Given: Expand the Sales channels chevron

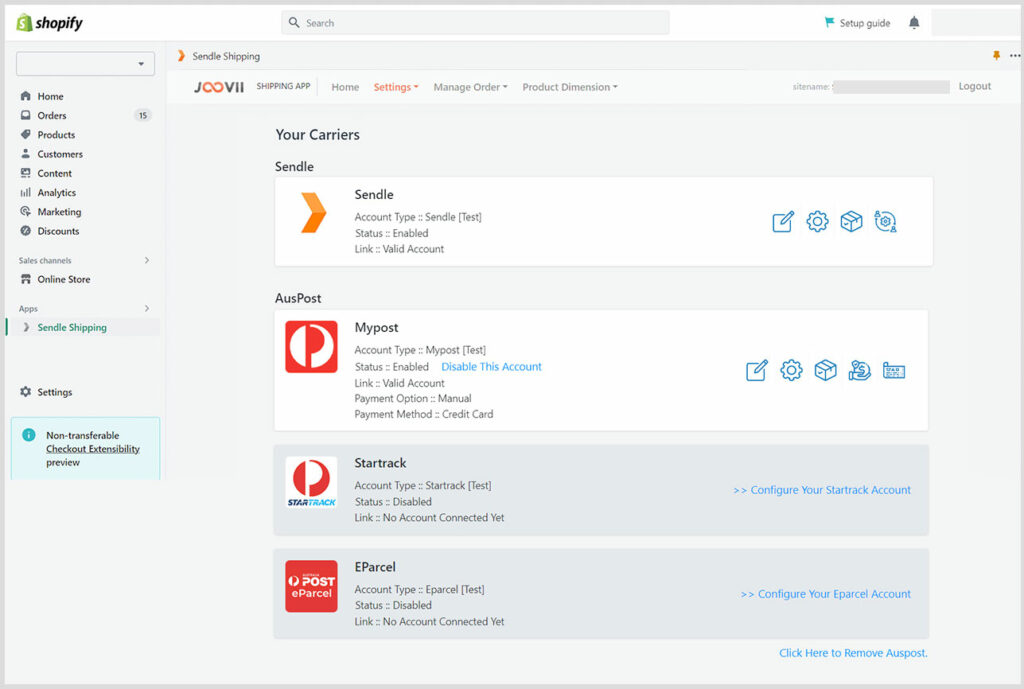Looking at the screenshot, I should click(147, 260).
